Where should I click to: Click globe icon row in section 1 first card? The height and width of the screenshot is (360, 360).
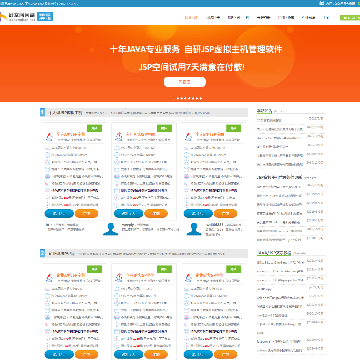tap(73, 176)
